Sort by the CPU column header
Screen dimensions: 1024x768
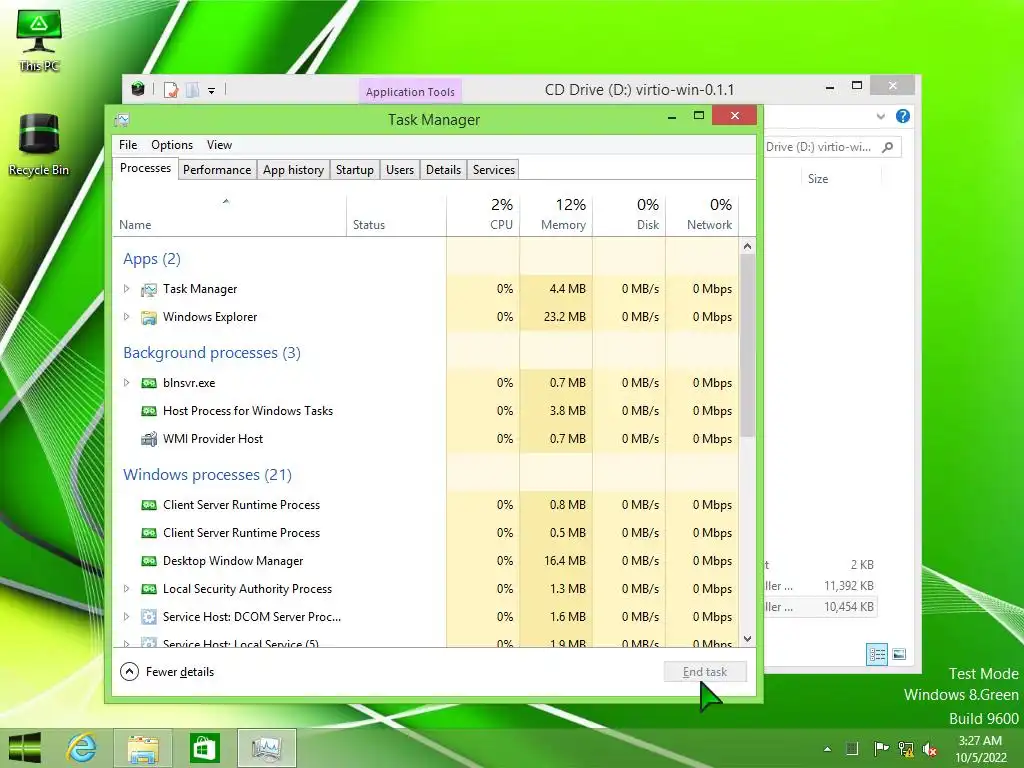[483, 216]
